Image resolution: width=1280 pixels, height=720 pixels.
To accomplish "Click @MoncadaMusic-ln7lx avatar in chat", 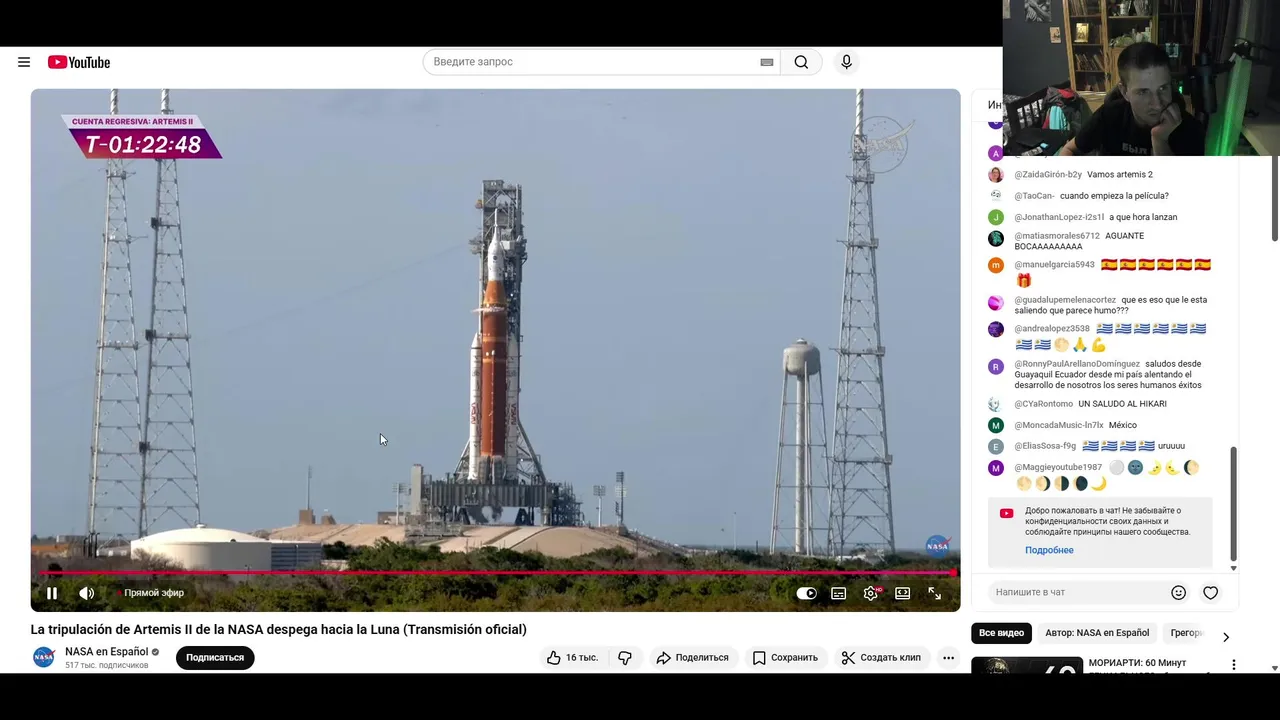I will (995, 425).
